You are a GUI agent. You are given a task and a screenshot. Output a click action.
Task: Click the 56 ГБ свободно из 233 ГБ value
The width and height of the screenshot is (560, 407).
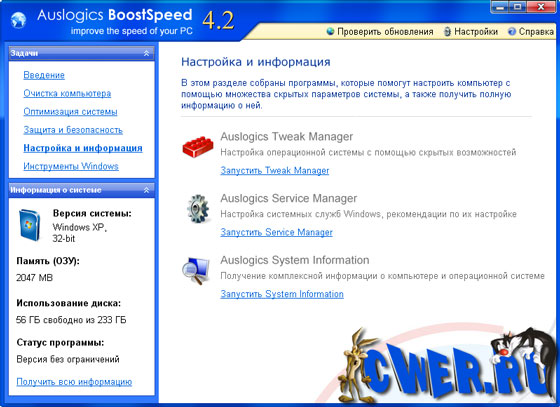click(71, 320)
